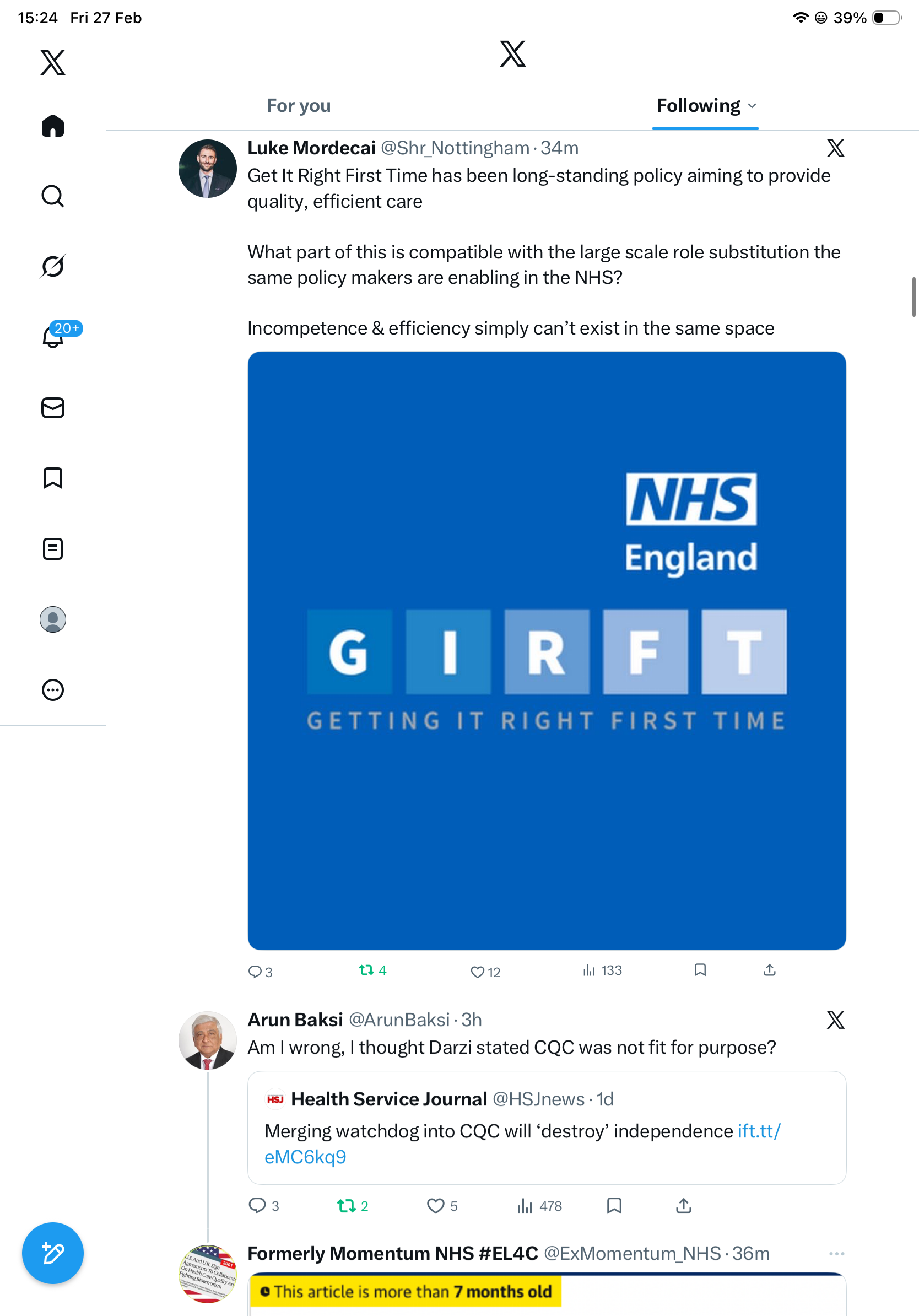Open more options on Formerly Momentum NHS post
This screenshot has width=919, height=1316.
coord(836,1254)
